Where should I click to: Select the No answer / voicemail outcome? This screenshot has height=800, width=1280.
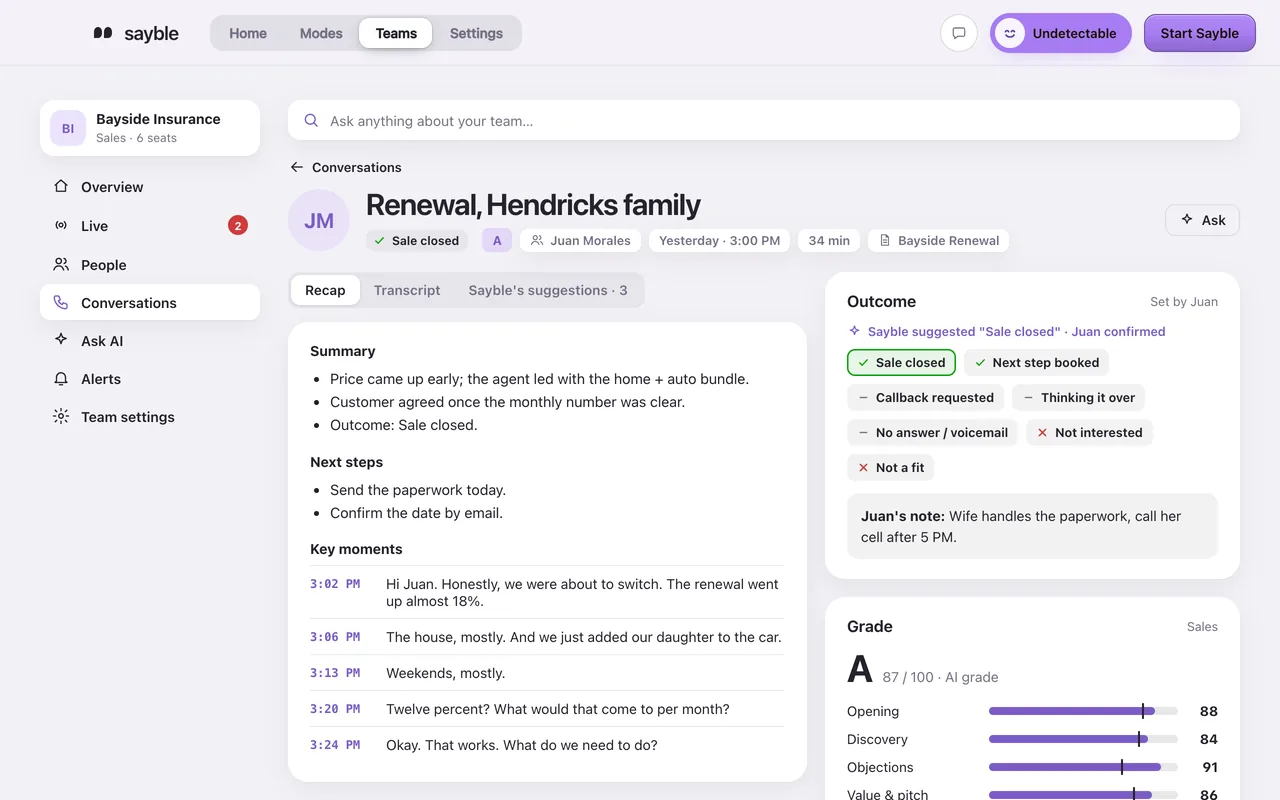tap(932, 432)
